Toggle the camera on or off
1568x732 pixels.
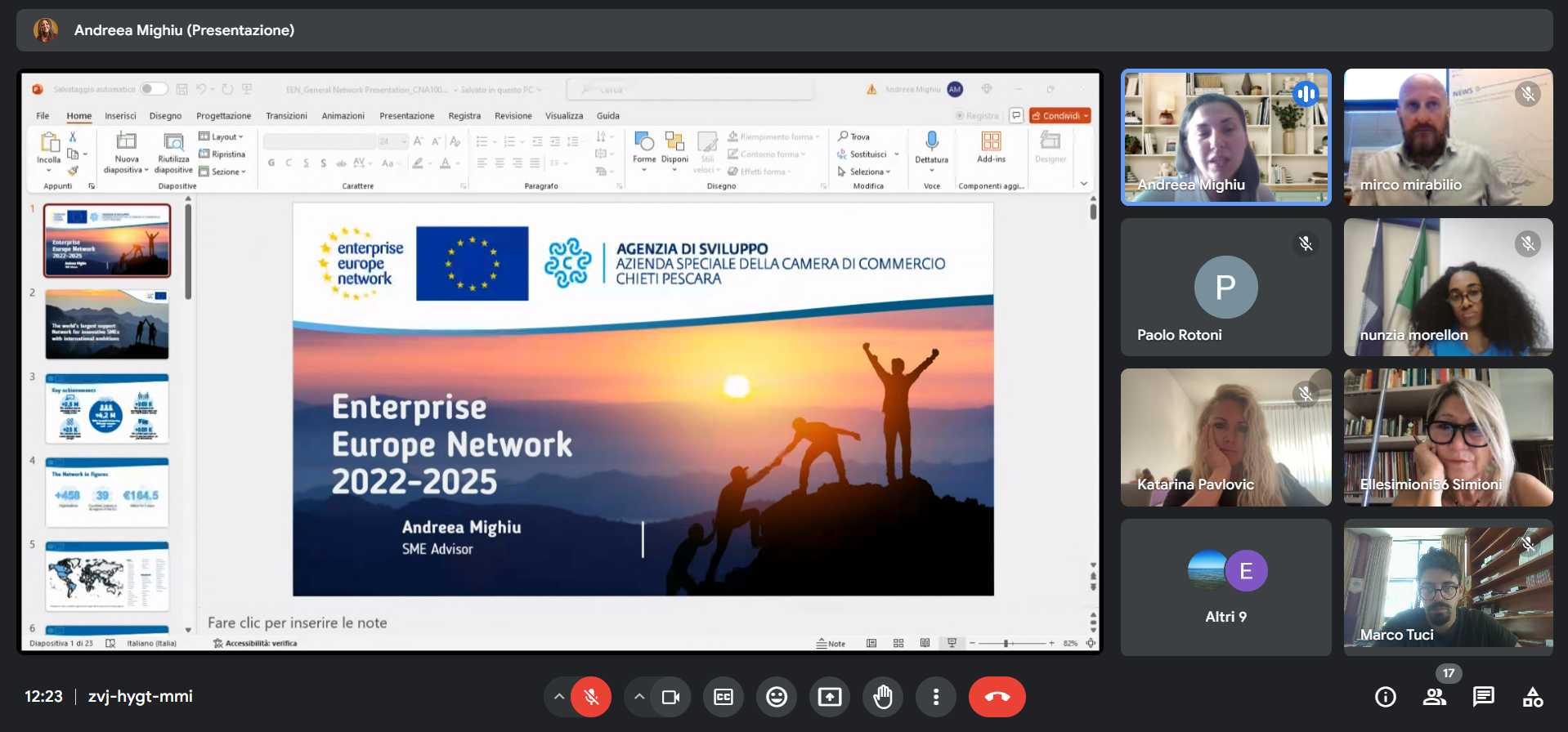tap(670, 697)
